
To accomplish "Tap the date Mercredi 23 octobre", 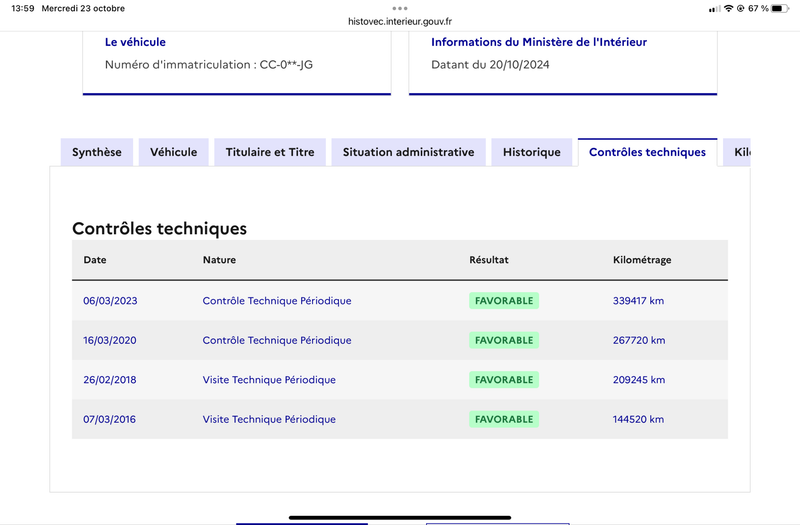I will click(x=83, y=8).
